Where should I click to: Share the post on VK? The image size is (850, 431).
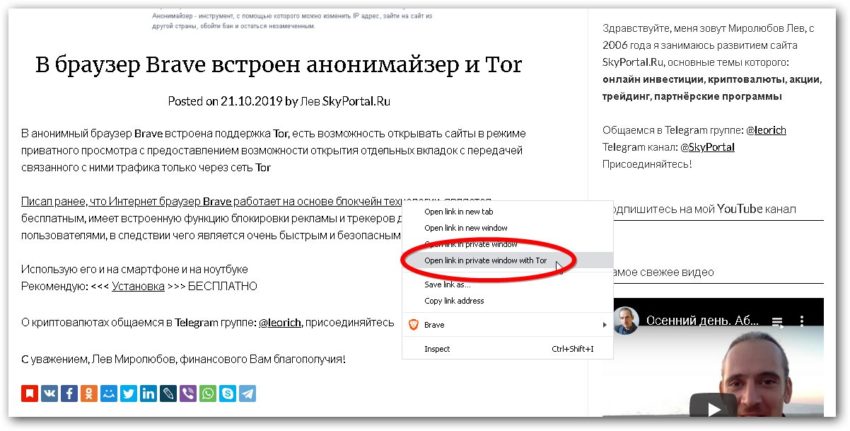[49, 394]
